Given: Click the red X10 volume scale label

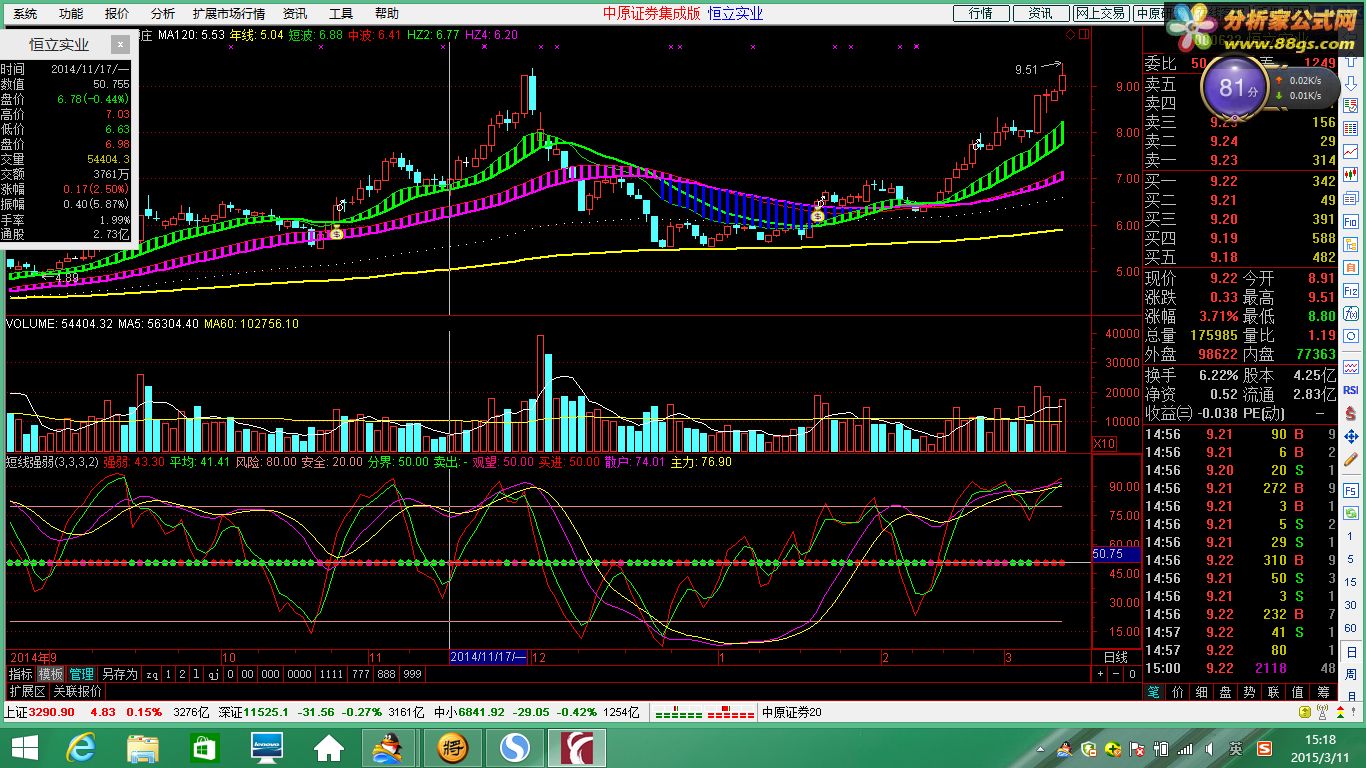Looking at the screenshot, I should click(x=1104, y=443).
